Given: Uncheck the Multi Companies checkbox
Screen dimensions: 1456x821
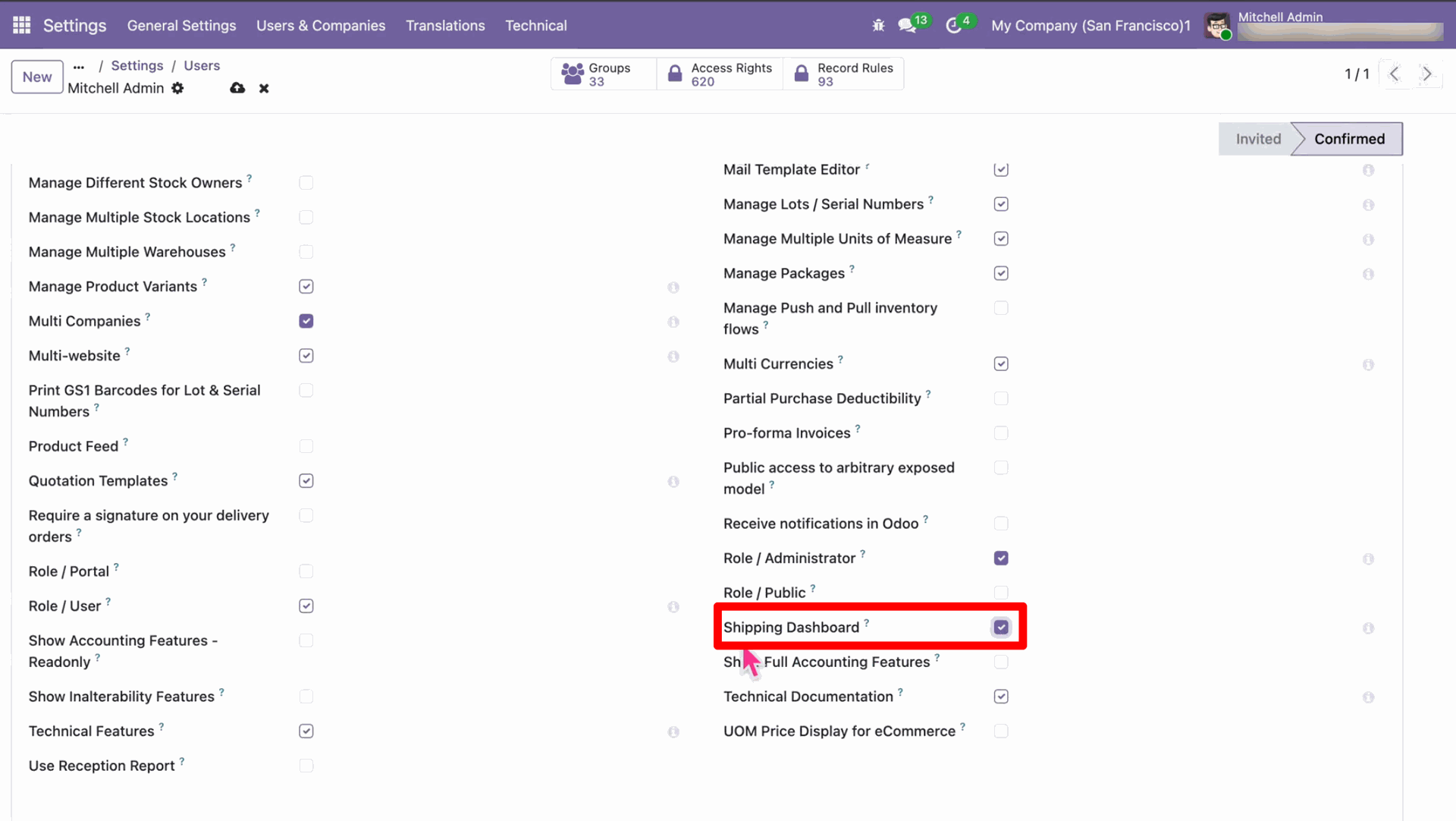Looking at the screenshot, I should tap(306, 321).
